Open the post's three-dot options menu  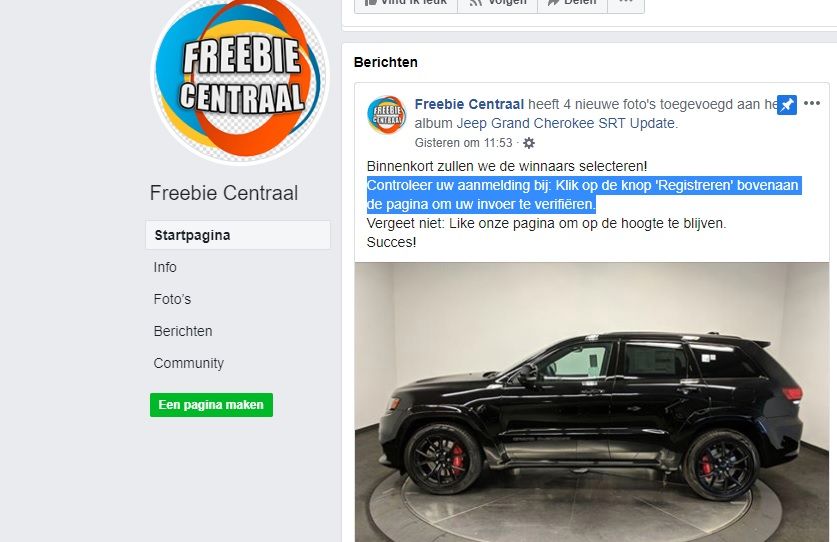pyautogui.click(x=812, y=104)
